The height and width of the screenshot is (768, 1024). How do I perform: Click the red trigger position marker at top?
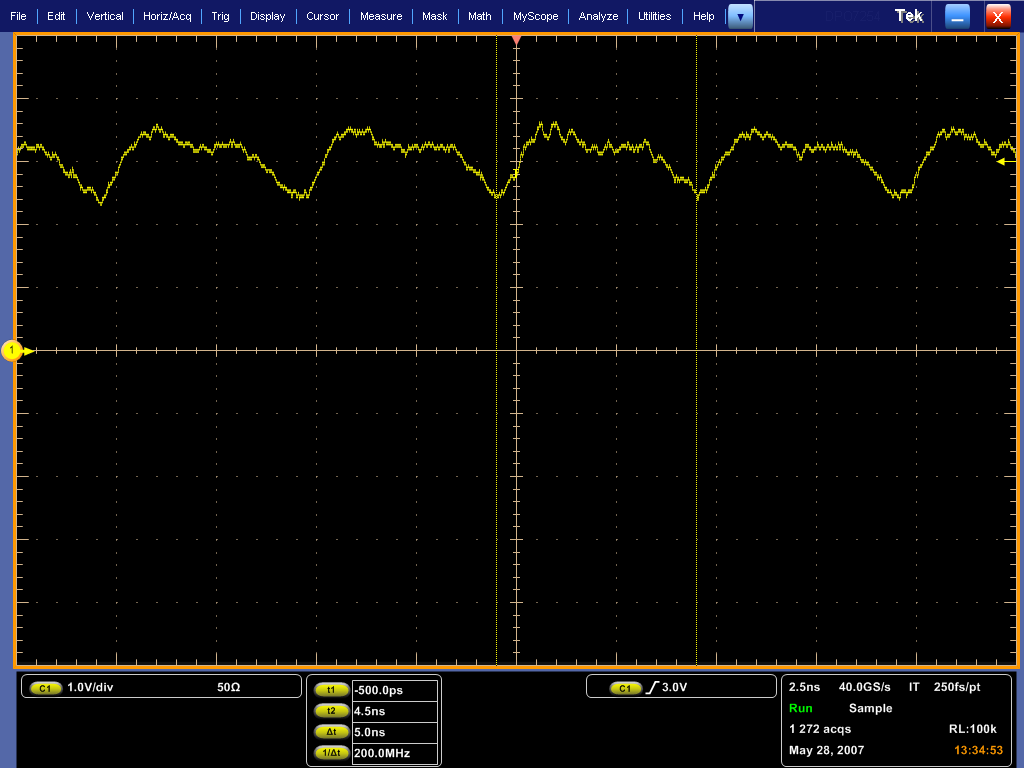[517, 40]
